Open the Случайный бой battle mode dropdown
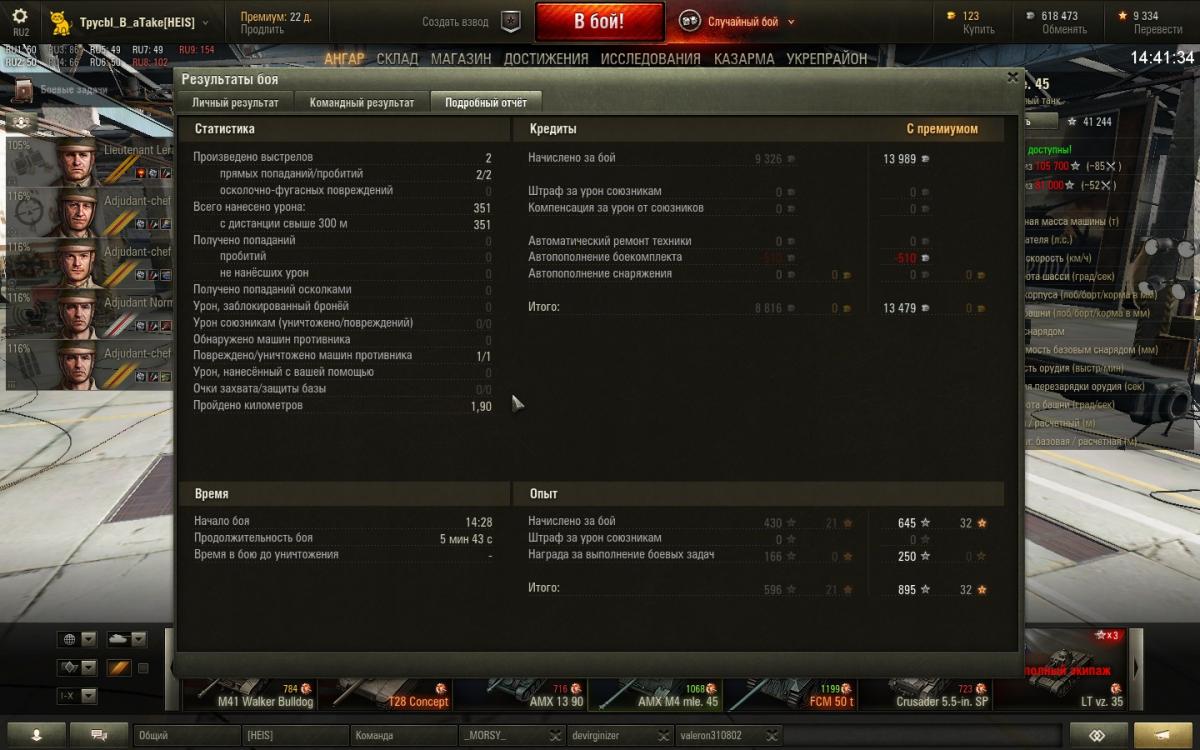Image resolution: width=1200 pixels, height=750 pixels. (738, 22)
